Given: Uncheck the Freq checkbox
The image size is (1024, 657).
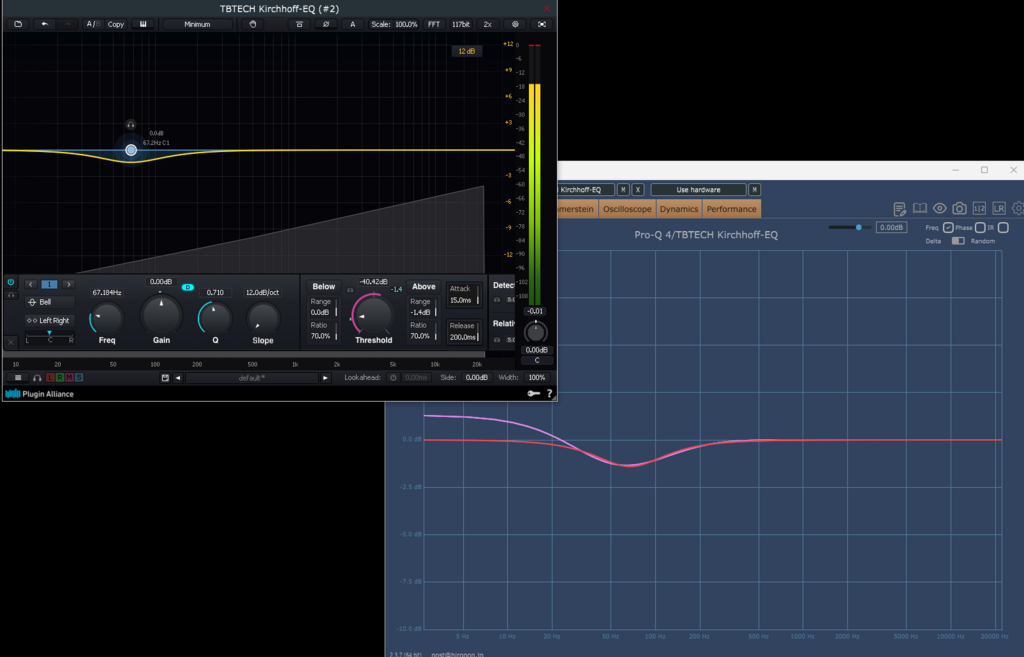Looking at the screenshot, I should [x=948, y=227].
